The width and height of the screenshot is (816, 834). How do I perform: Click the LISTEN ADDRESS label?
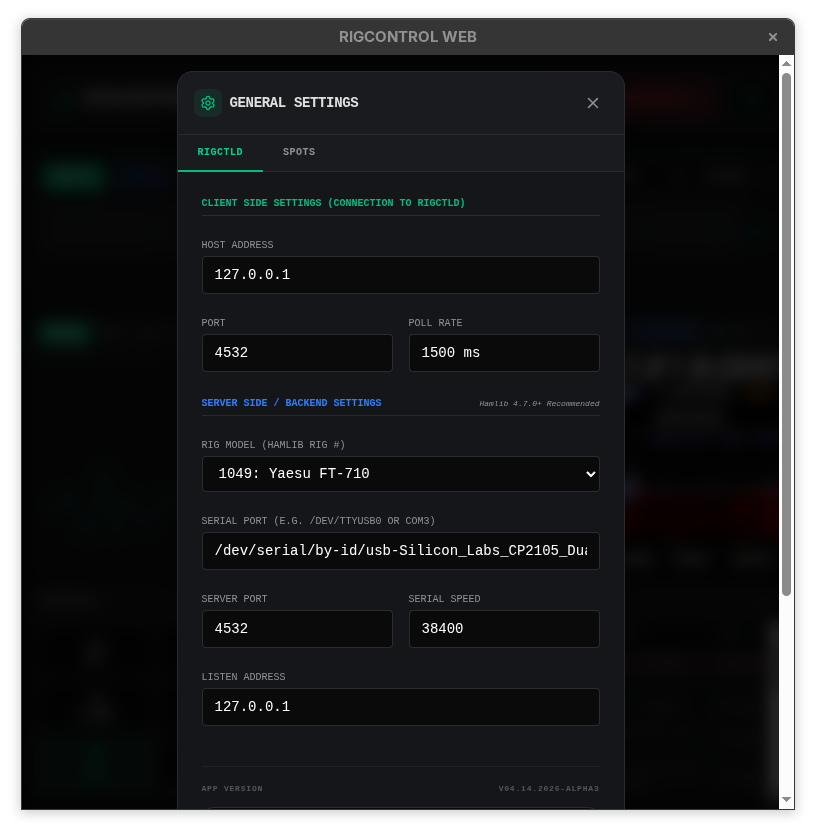tap(244, 677)
